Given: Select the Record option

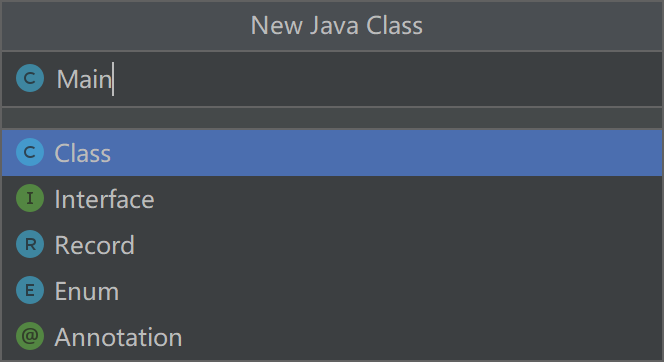Looking at the screenshot, I should coord(94,245).
